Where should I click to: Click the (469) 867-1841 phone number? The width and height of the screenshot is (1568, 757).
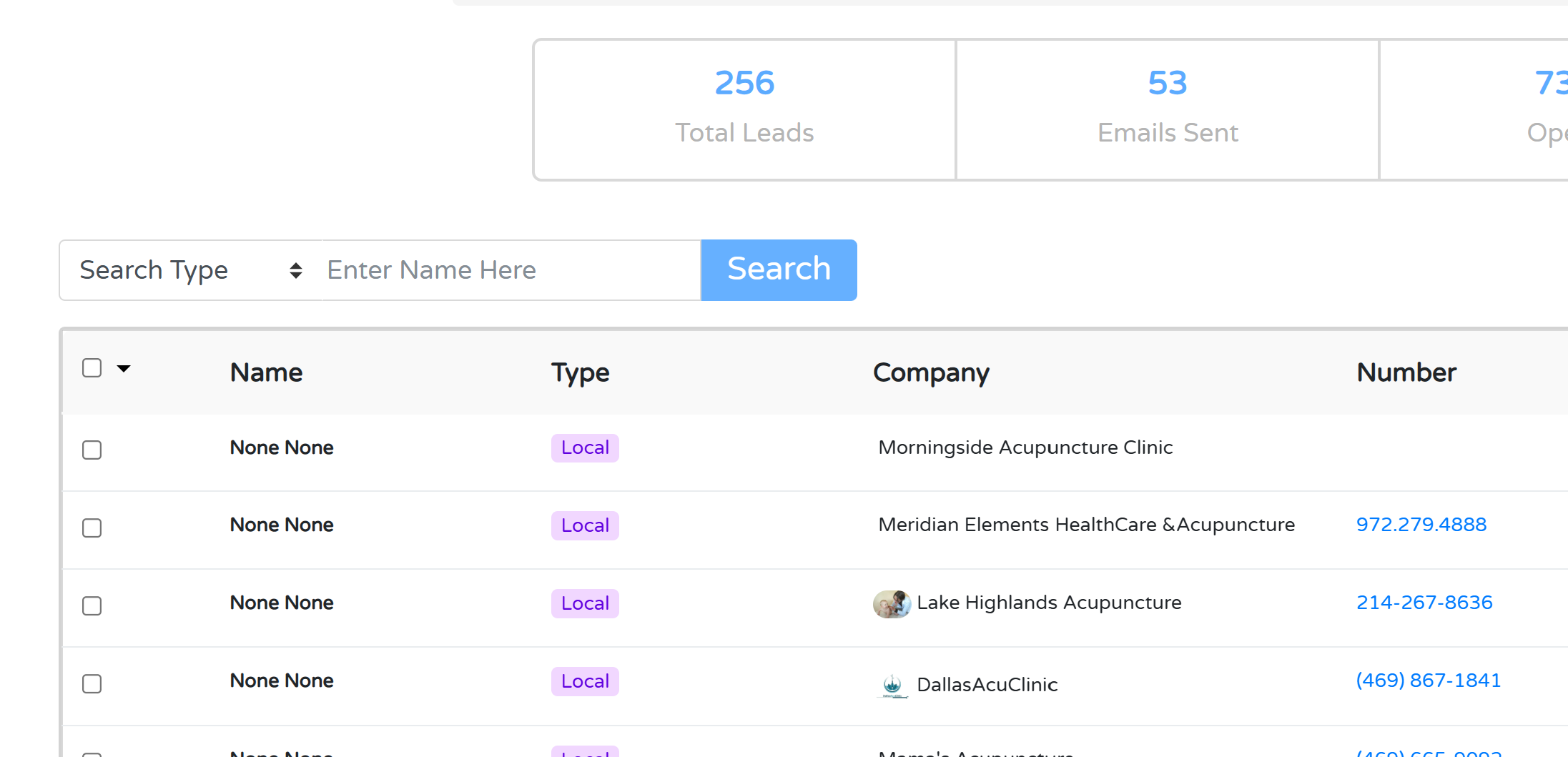click(1428, 681)
